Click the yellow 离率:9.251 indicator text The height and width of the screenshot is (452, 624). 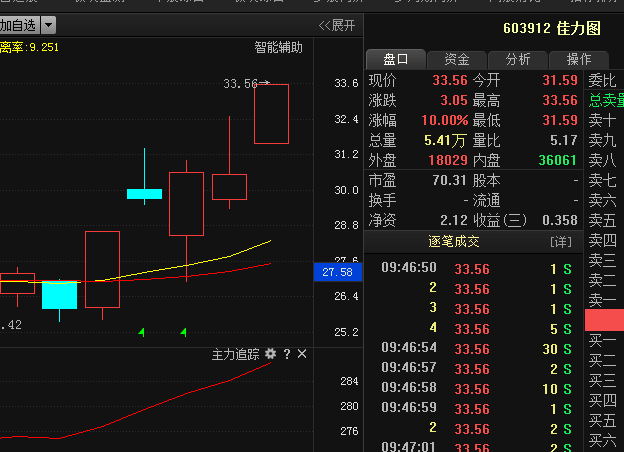coord(29,47)
